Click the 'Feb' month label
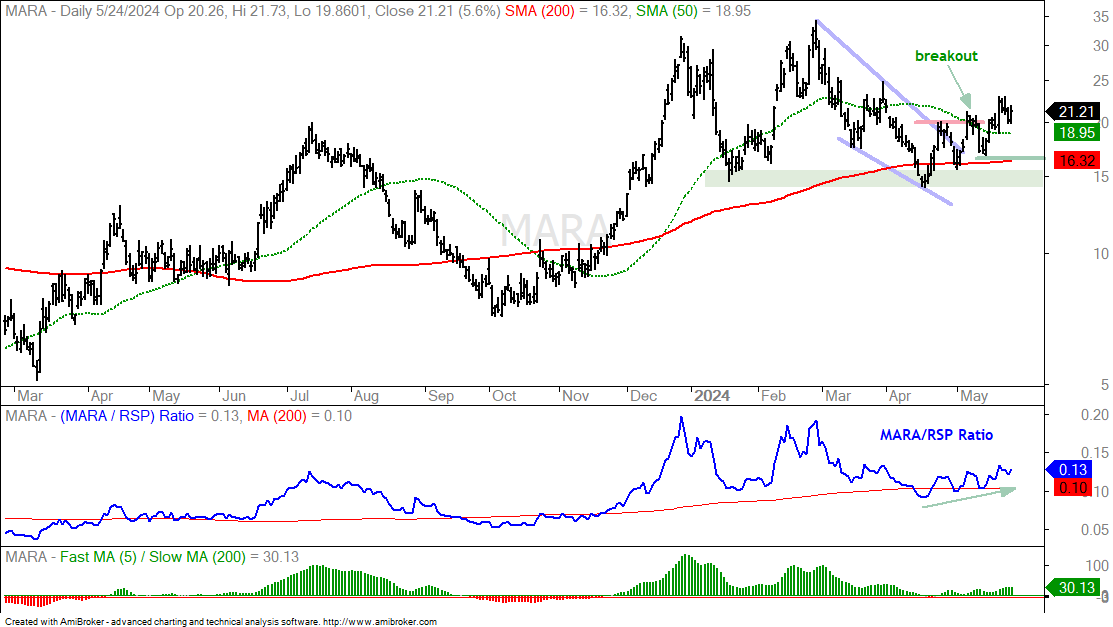 pyautogui.click(x=773, y=396)
